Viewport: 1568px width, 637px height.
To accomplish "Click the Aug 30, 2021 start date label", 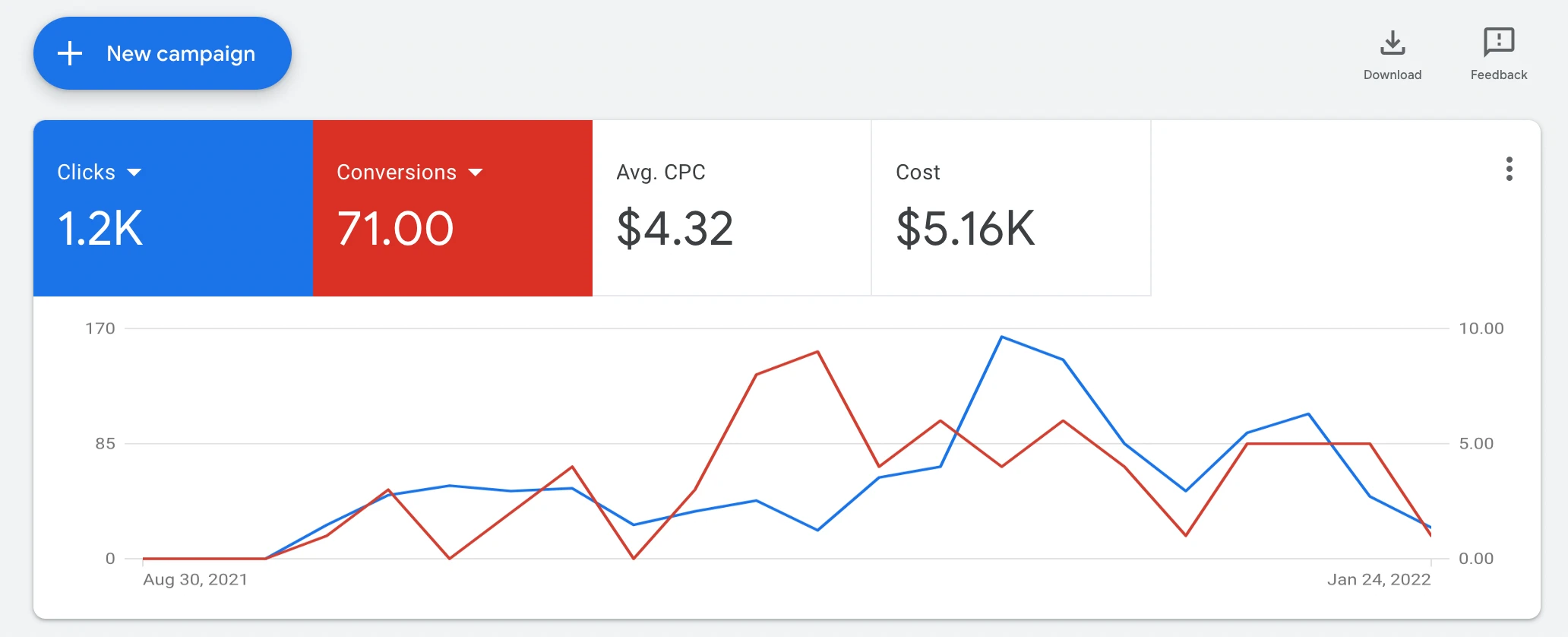I will click(195, 579).
